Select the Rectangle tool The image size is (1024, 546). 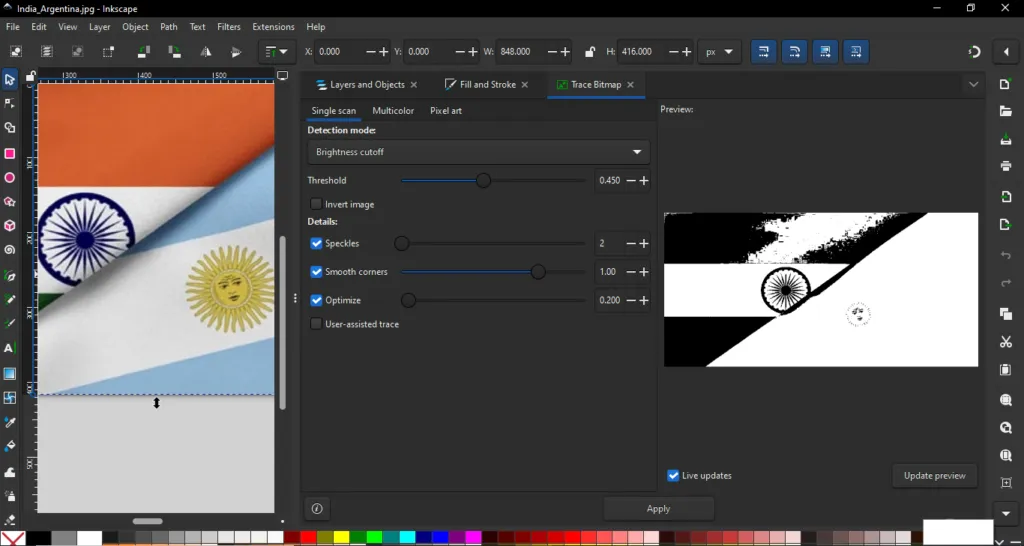click(x=9, y=153)
